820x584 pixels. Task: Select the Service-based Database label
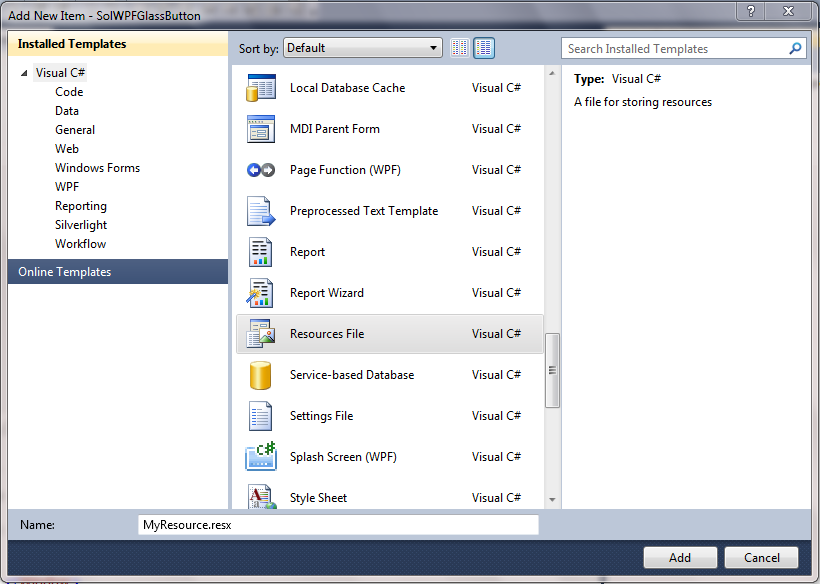352,375
